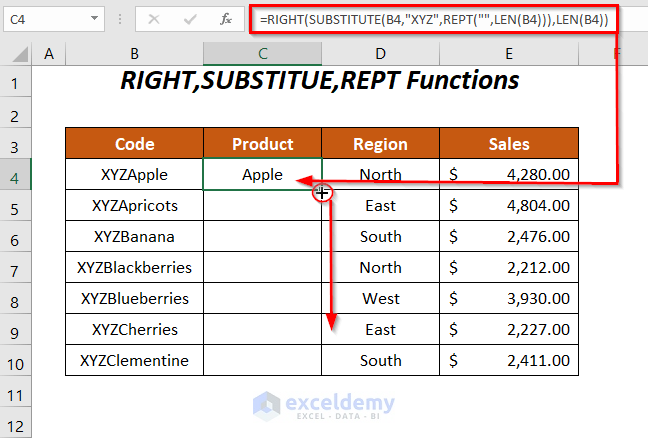Click the title cell RIGHT,SUBSTITUE,REPT Functions

(322, 81)
